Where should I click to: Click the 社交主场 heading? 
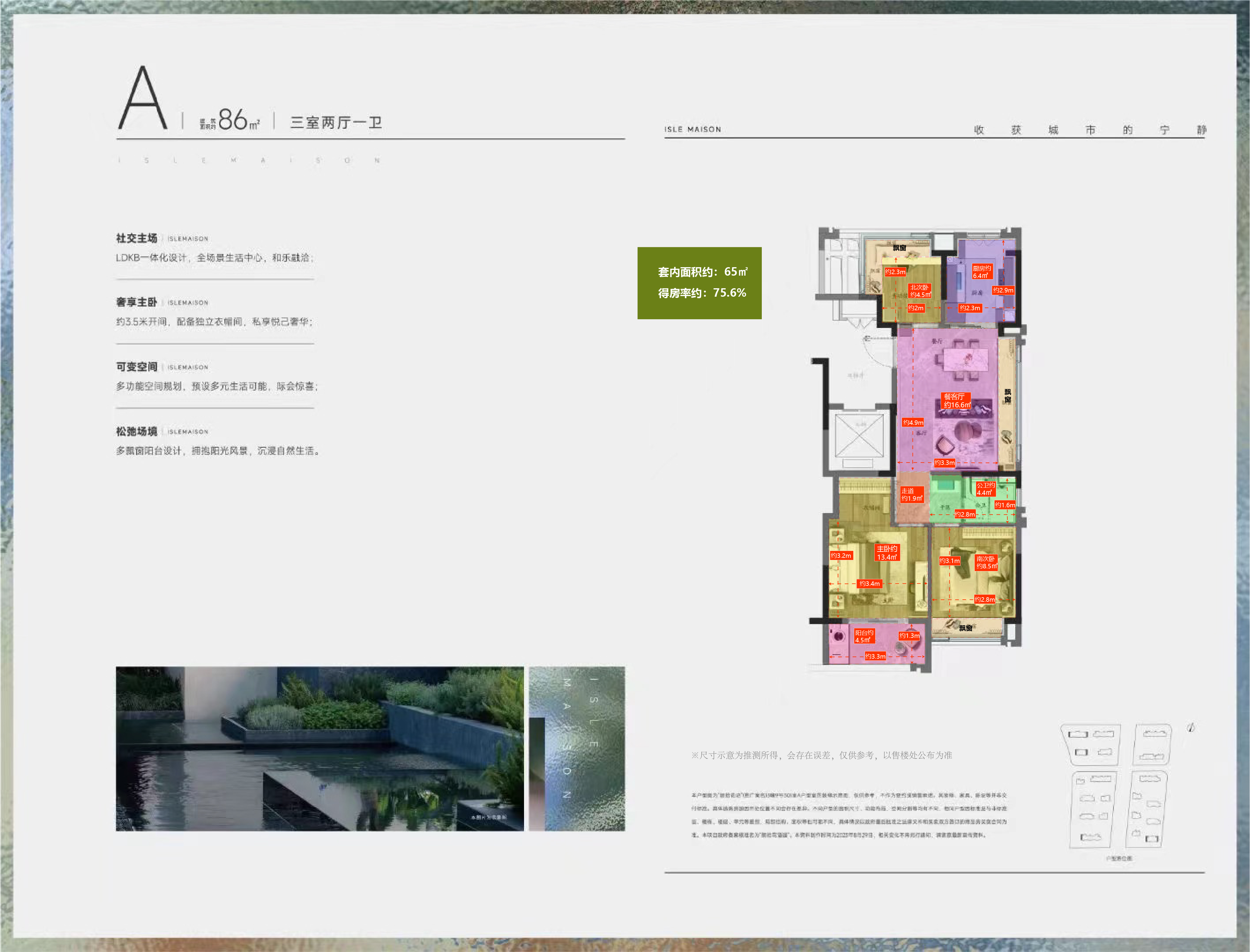pos(137,238)
